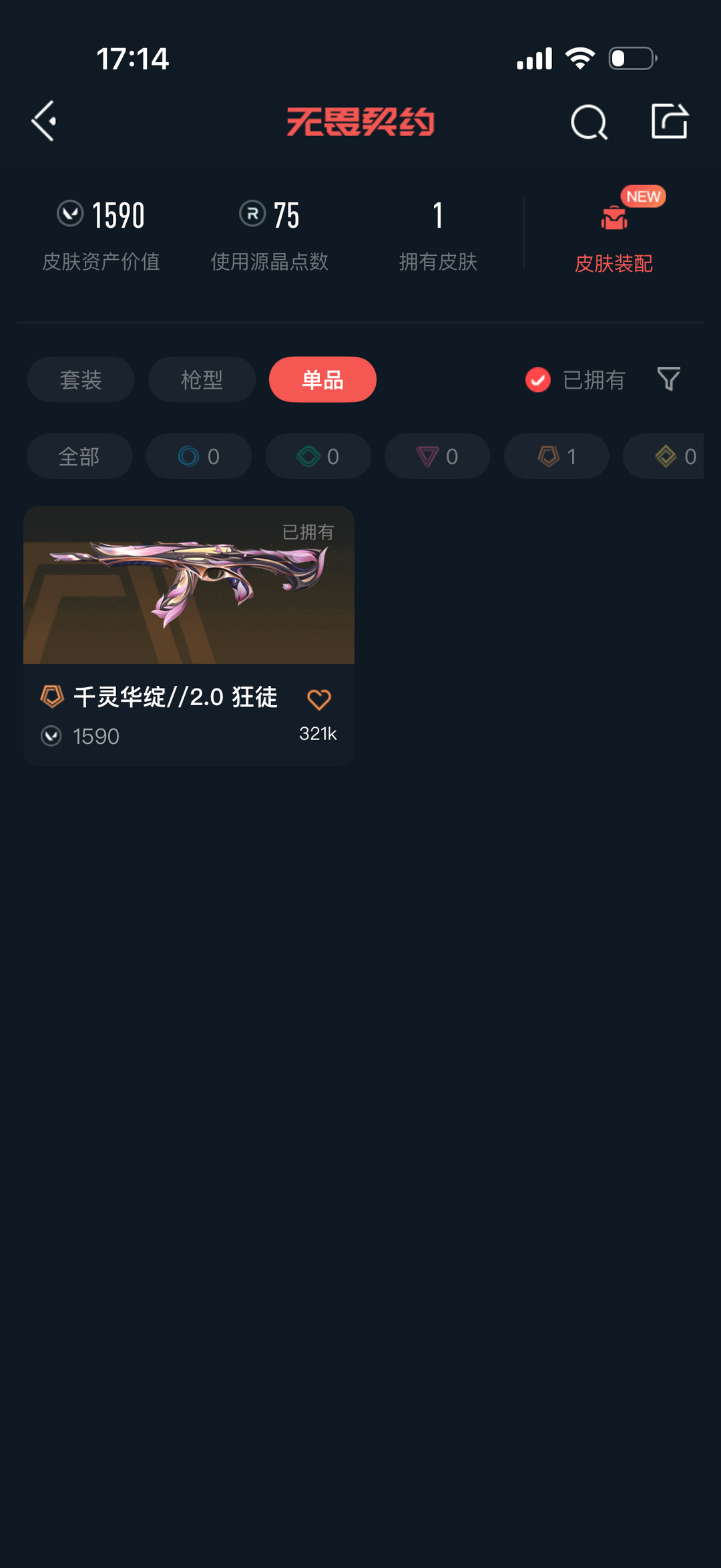Filter by blue circle rarity tier
The height and width of the screenshot is (1568, 721).
pos(199,456)
